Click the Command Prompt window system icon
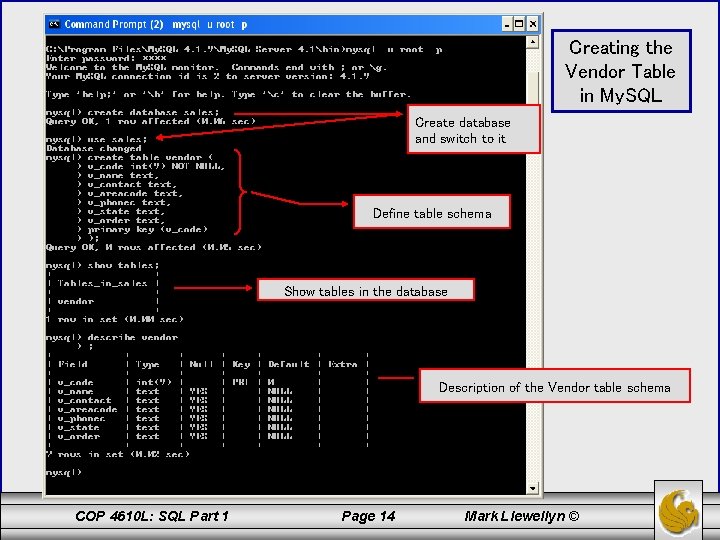This screenshot has height=540, width=720. pyautogui.click(x=54, y=24)
